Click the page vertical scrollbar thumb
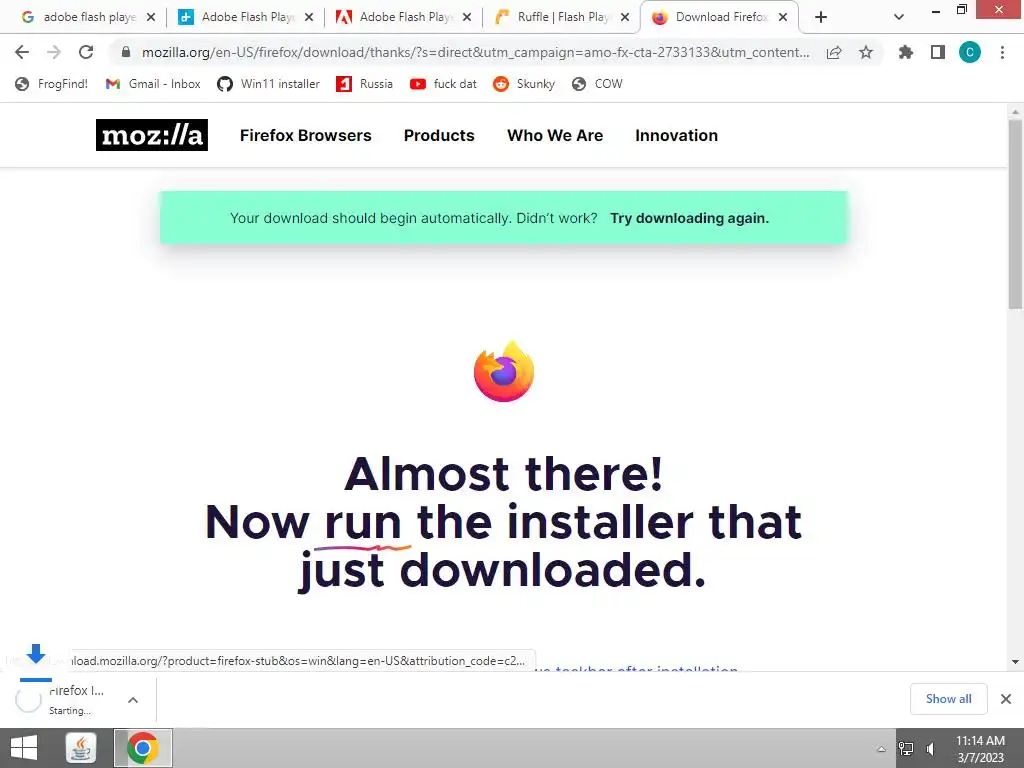 coord(1015,214)
